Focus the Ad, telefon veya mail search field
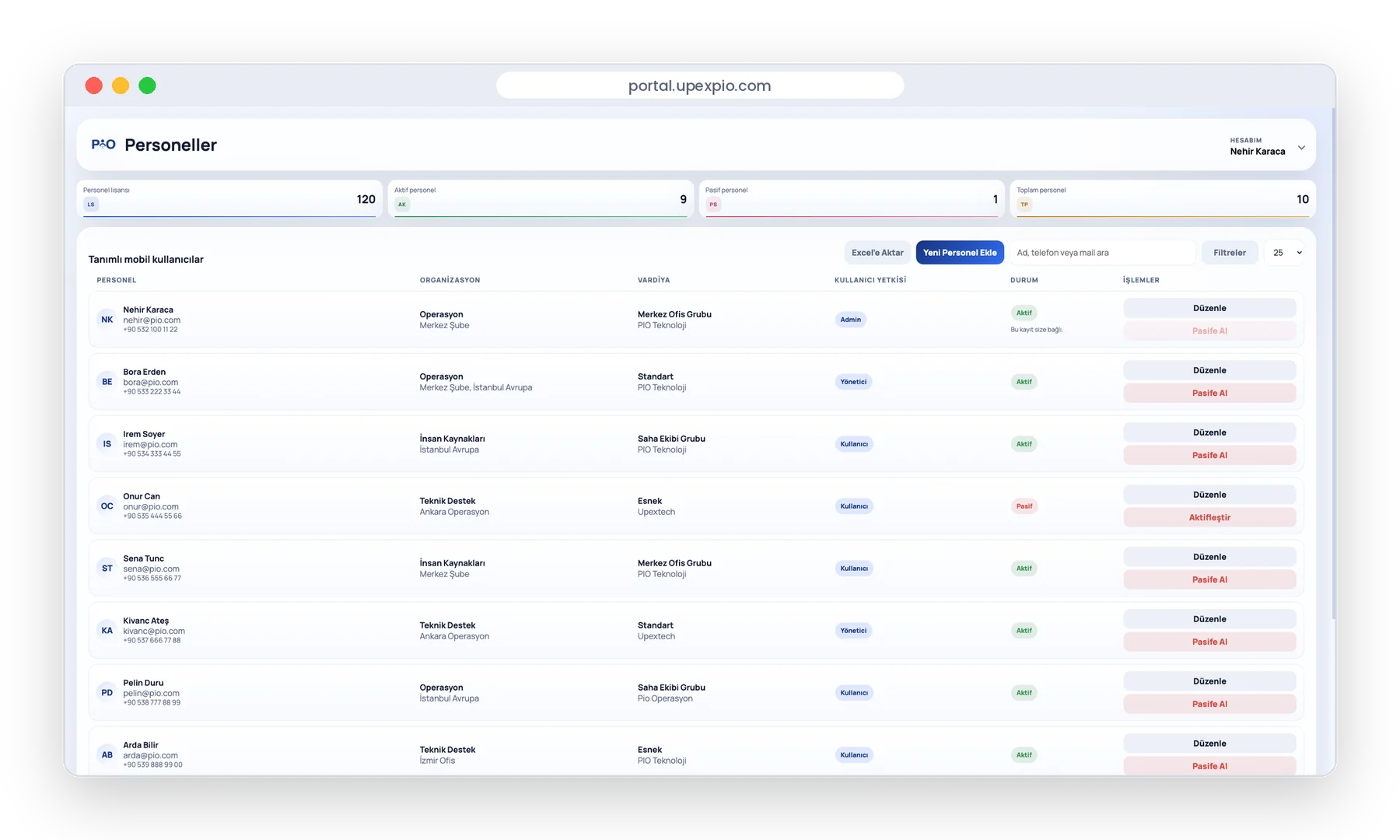This screenshot has height=840, width=1400. point(1102,253)
